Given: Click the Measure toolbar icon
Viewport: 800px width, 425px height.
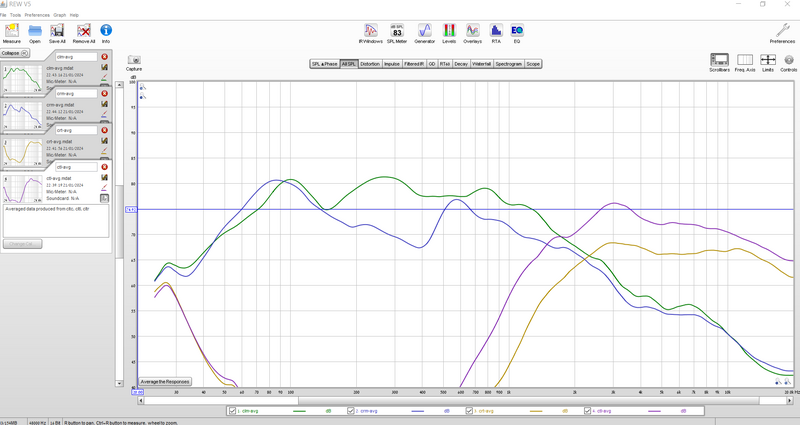Looking at the screenshot, I should (11, 31).
